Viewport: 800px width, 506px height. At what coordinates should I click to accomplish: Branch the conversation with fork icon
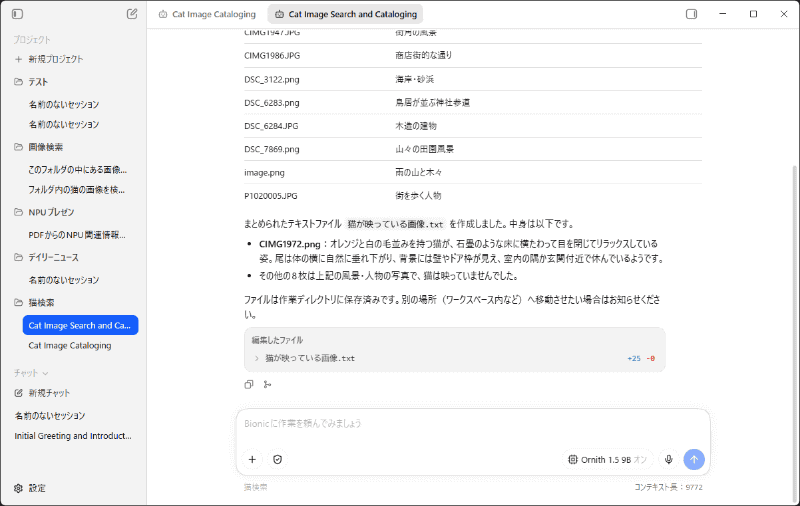click(x=267, y=385)
